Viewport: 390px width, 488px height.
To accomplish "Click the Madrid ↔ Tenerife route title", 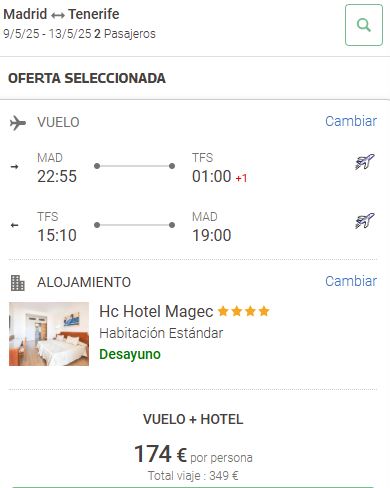I will point(61,14).
